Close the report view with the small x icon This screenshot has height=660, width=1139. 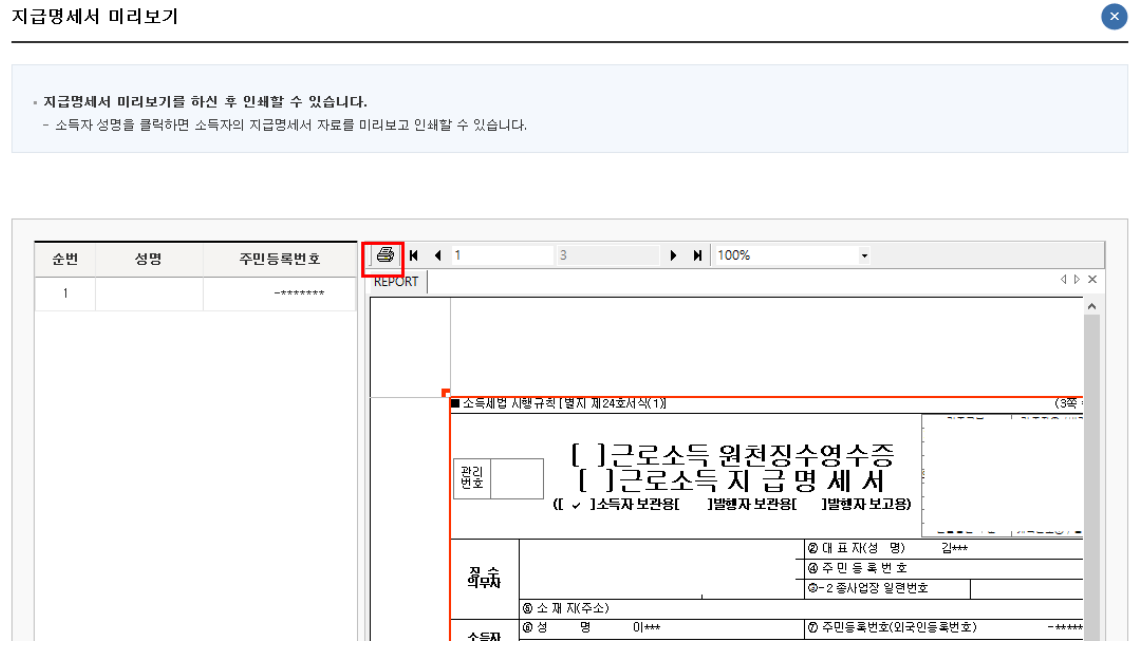point(1091,279)
